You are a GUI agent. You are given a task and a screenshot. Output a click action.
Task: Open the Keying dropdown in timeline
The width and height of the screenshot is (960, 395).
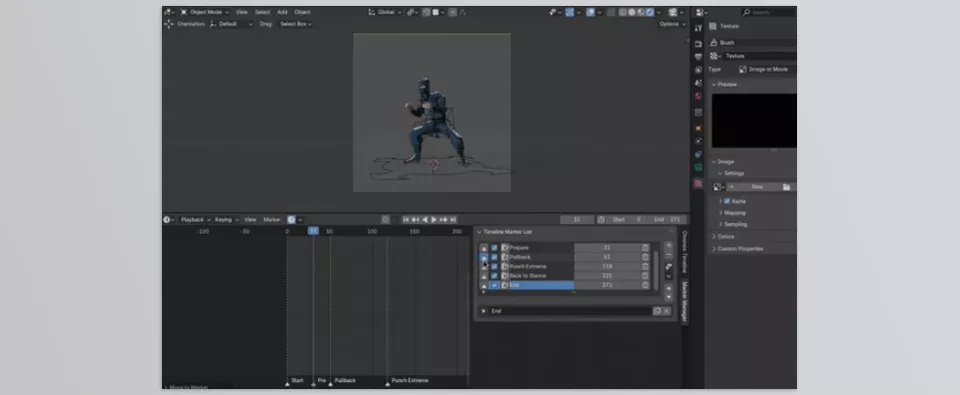(x=226, y=219)
